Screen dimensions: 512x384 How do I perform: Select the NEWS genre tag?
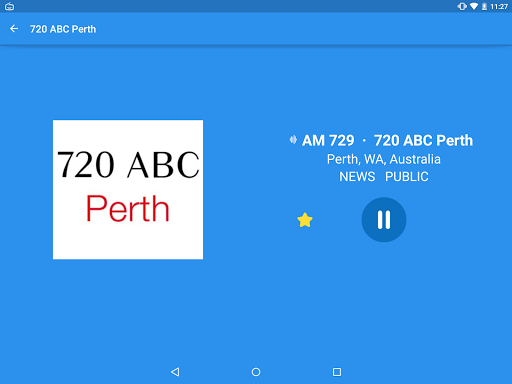[357, 177]
